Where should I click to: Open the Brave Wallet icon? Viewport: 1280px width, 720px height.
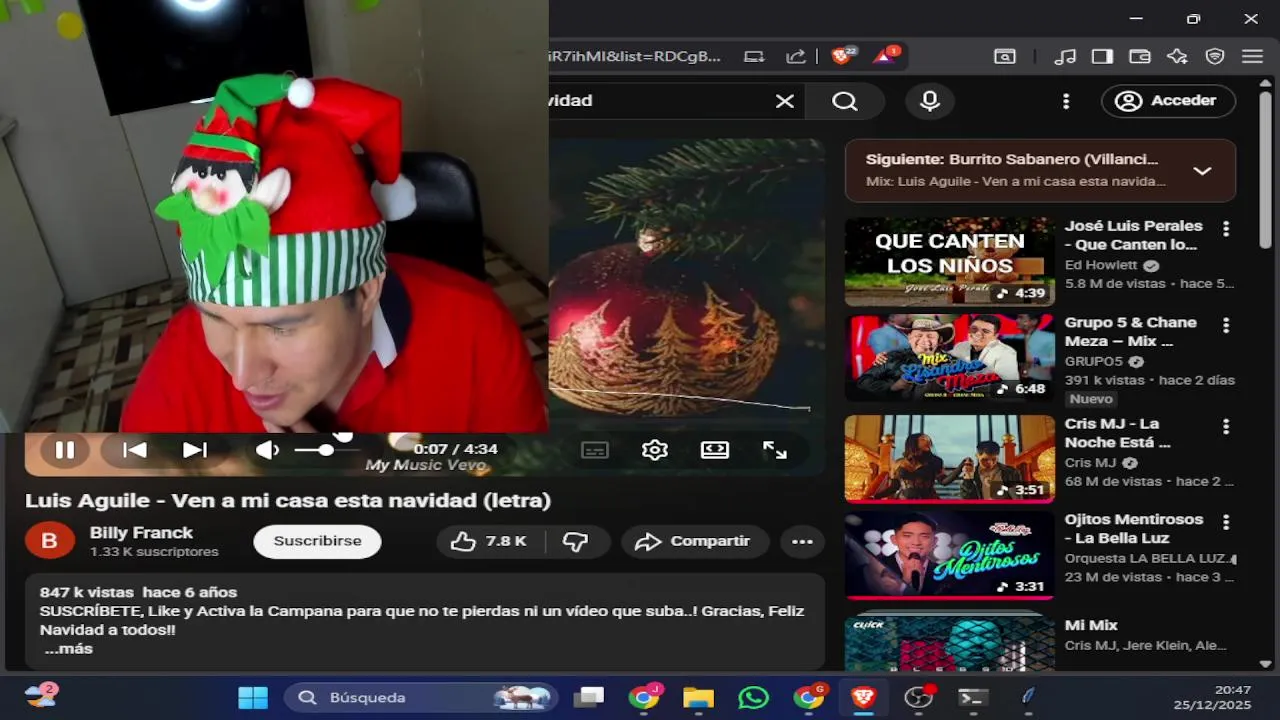coord(1140,56)
